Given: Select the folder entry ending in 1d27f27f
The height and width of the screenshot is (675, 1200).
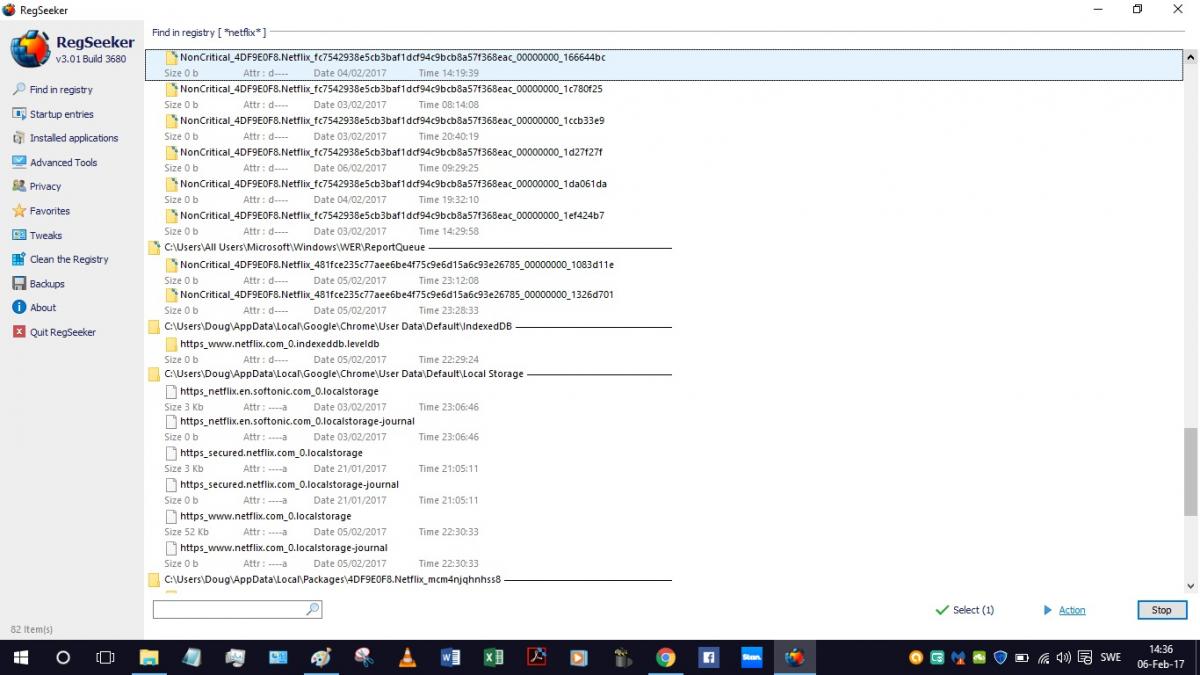Looking at the screenshot, I should (391, 152).
